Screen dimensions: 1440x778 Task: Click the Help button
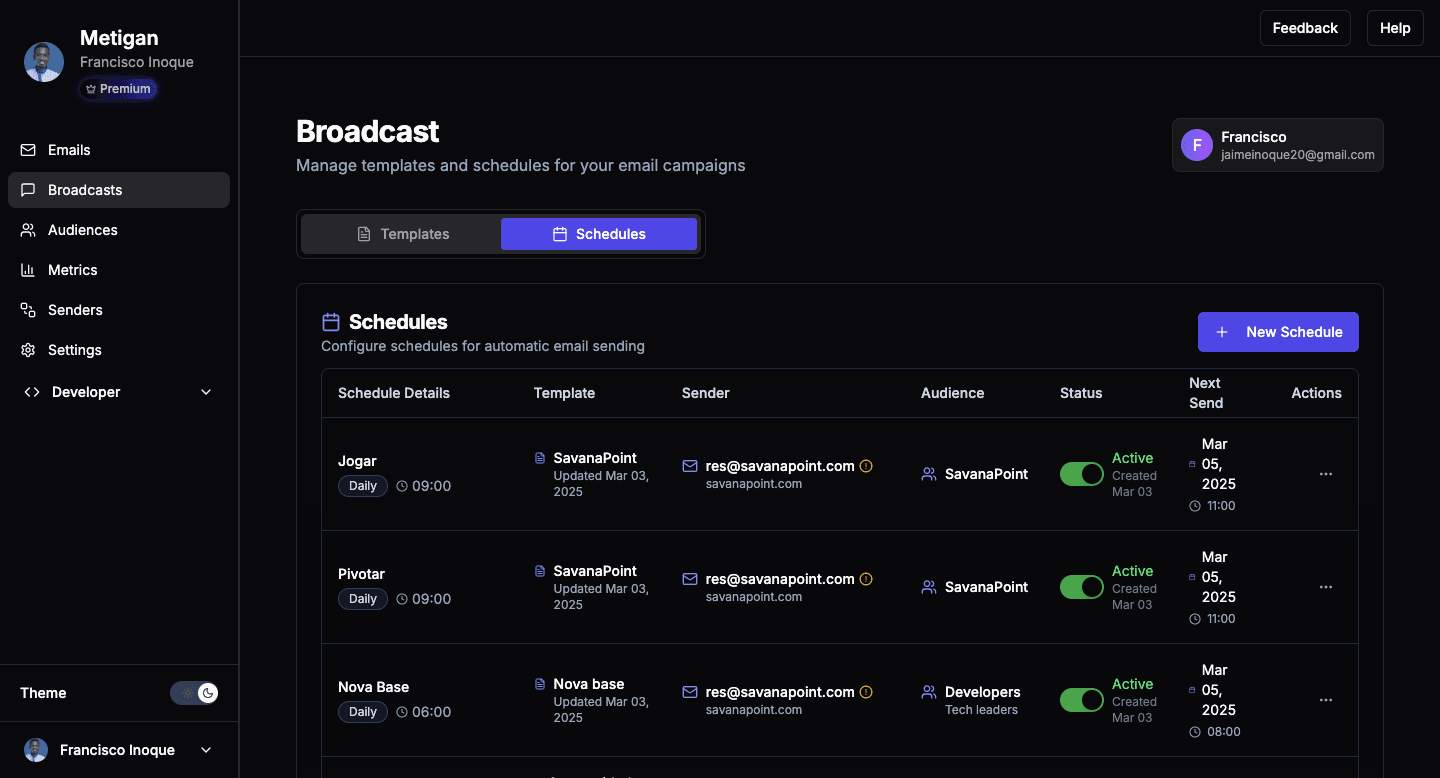click(1395, 28)
